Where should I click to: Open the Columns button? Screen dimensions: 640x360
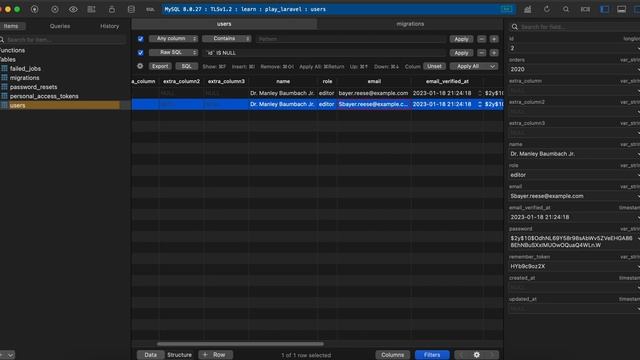392,355
